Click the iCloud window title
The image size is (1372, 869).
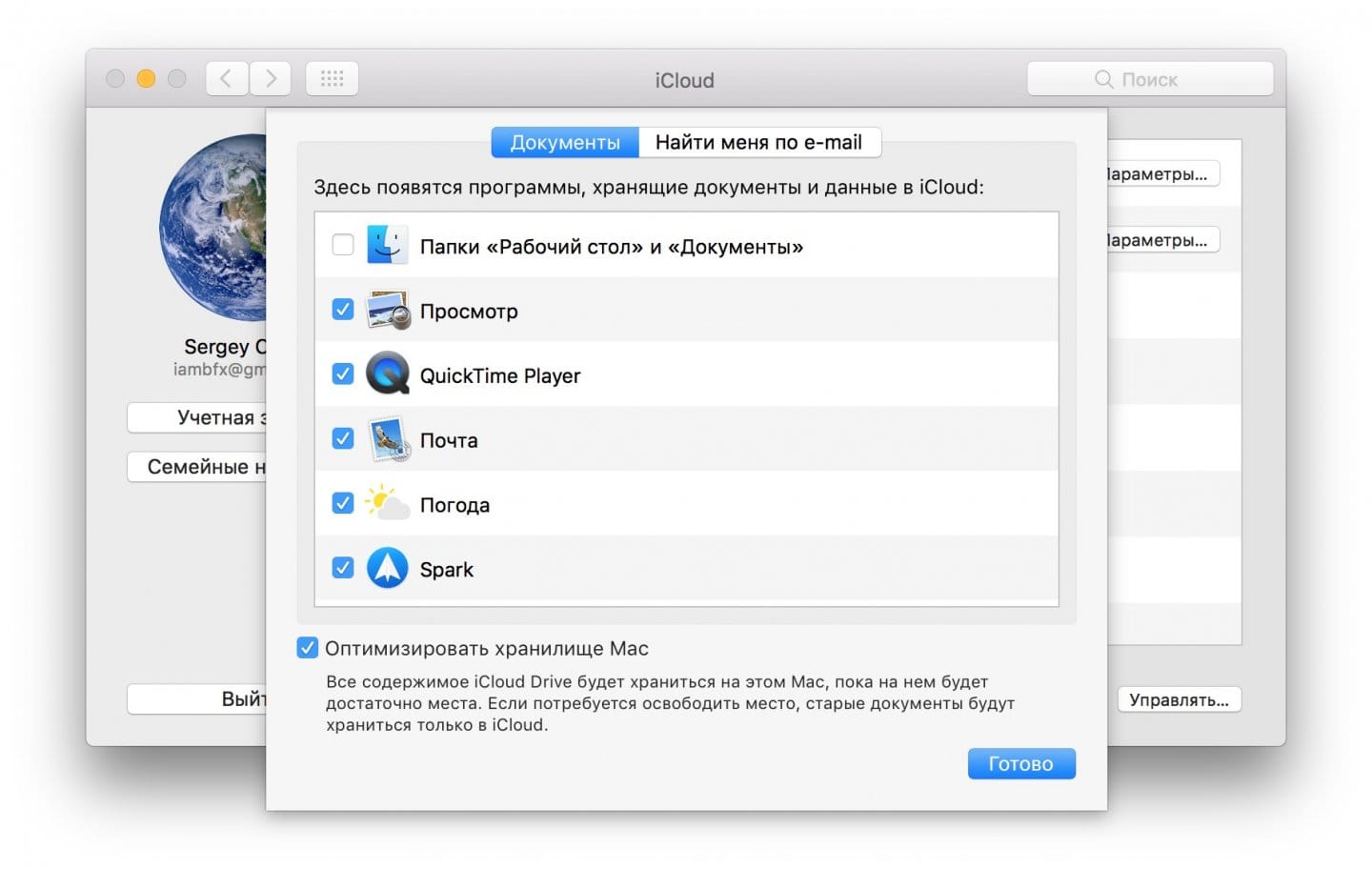684,80
